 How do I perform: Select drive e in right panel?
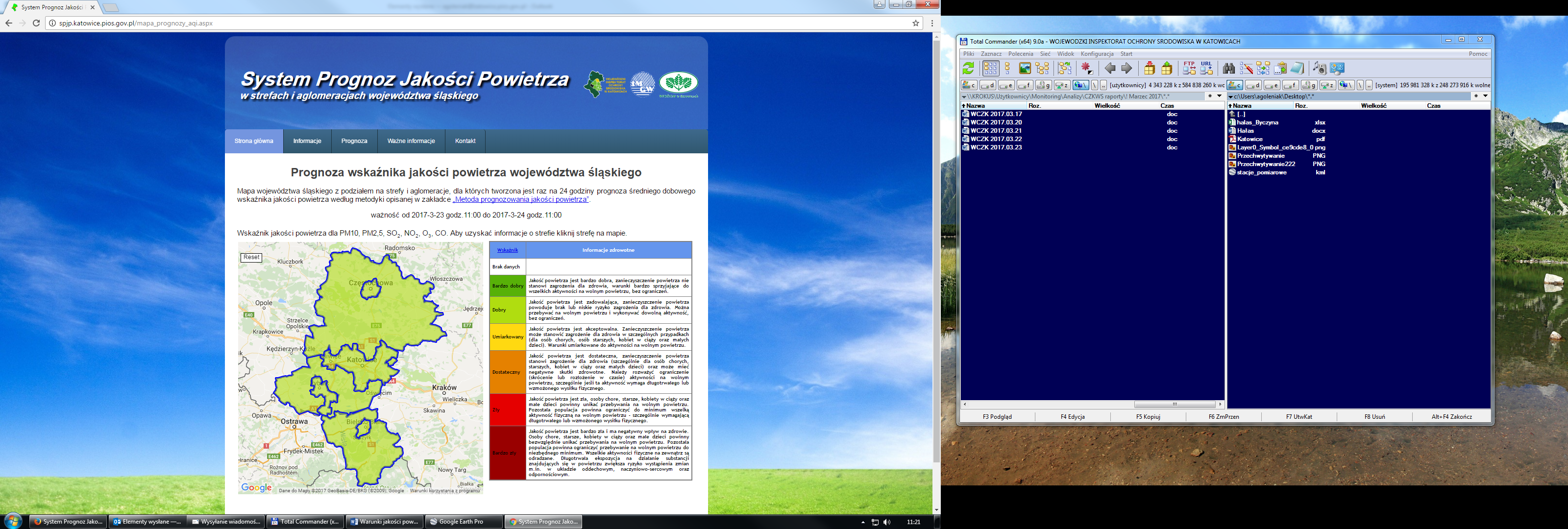tap(1272, 85)
